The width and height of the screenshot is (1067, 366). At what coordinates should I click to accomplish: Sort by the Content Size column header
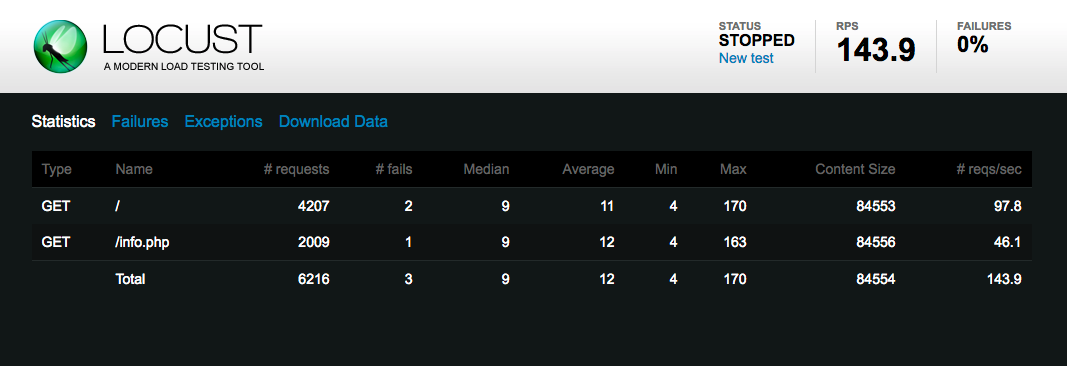[855, 169]
